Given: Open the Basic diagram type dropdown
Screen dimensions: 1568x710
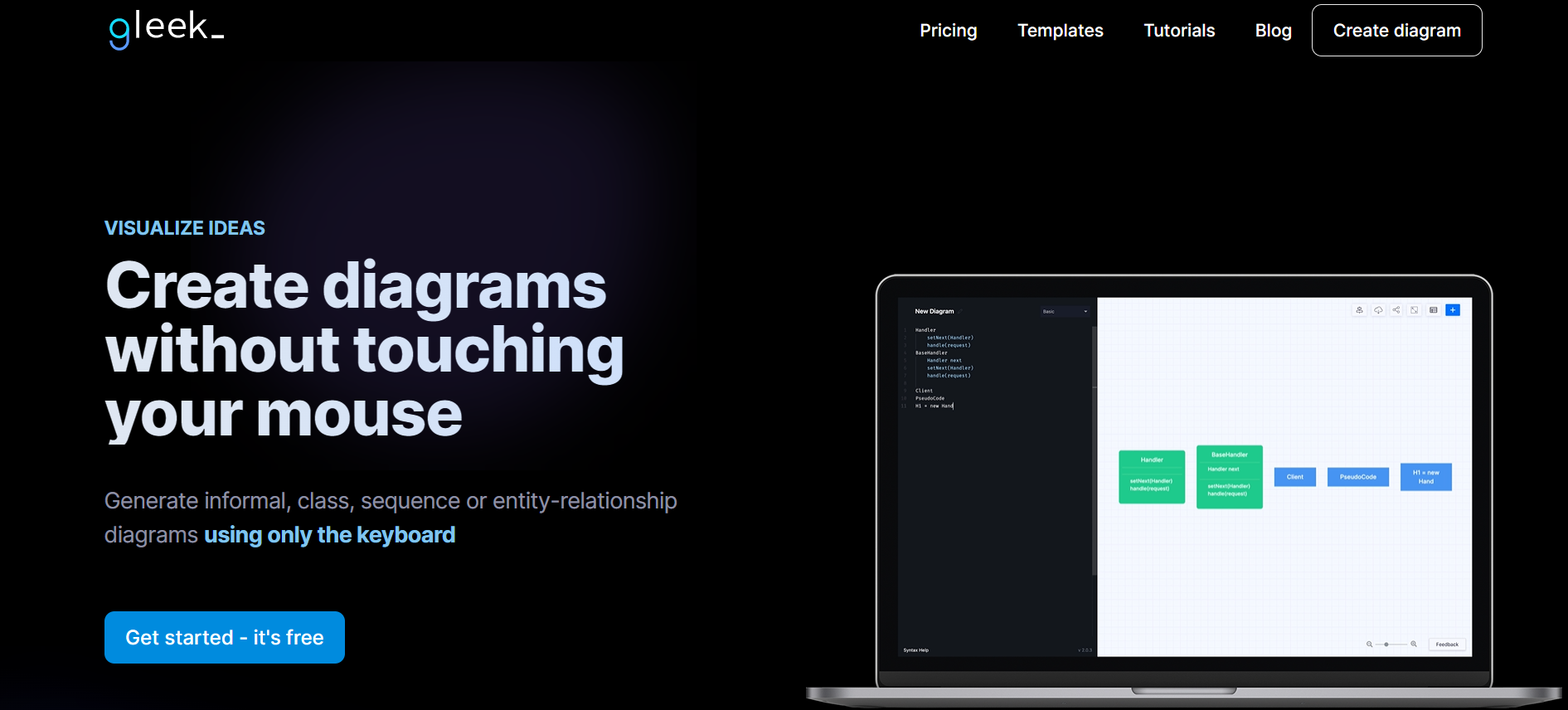Looking at the screenshot, I should coord(1065,312).
